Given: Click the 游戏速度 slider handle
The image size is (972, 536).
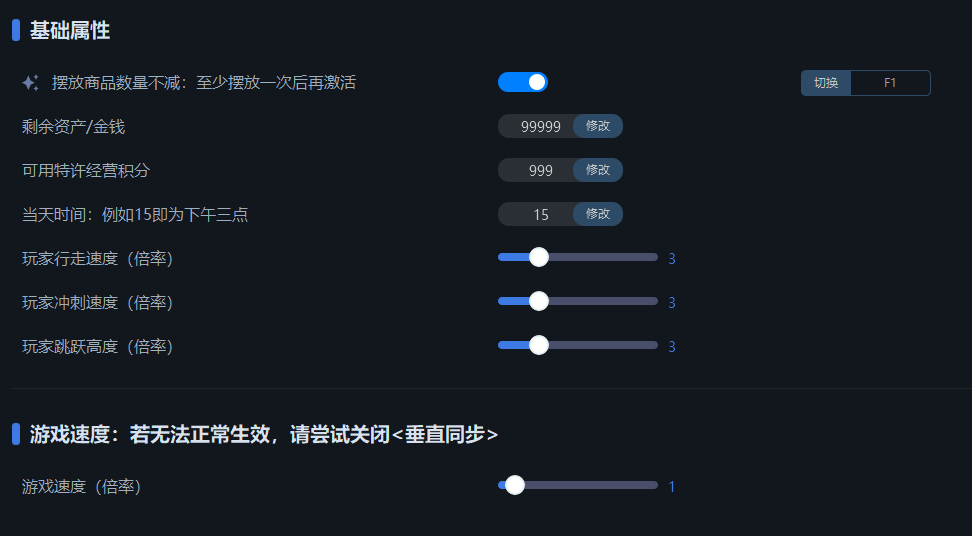Looking at the screenshot, I should (x=515, y=485).
